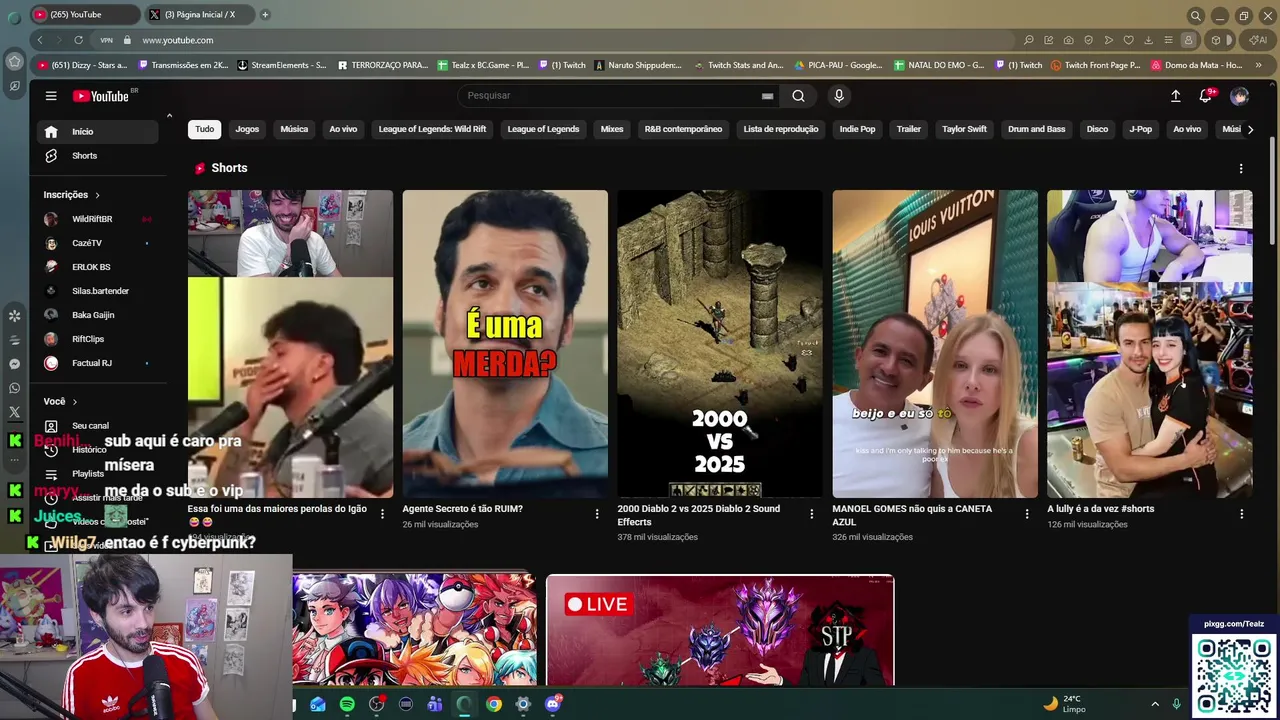Open WildRiftBR channel subscription
This screenshot has width=1280, height=720.
click(99, 219)
